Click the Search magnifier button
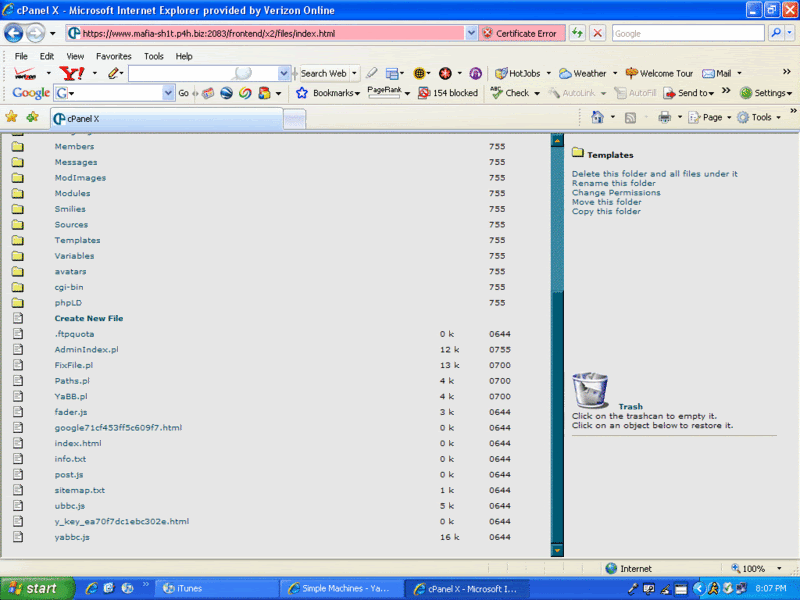 pyautogui.click(x=778, y=33)
